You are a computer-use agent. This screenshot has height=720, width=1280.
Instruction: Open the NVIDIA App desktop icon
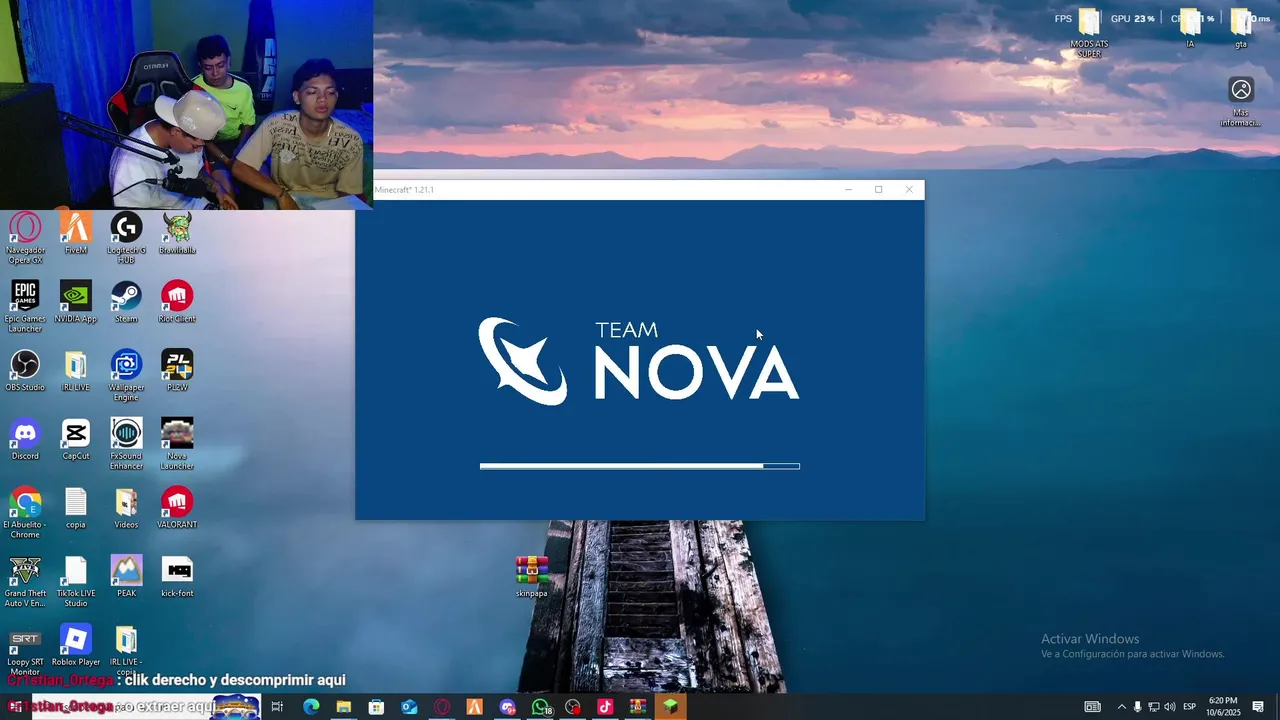click(76, 302)
